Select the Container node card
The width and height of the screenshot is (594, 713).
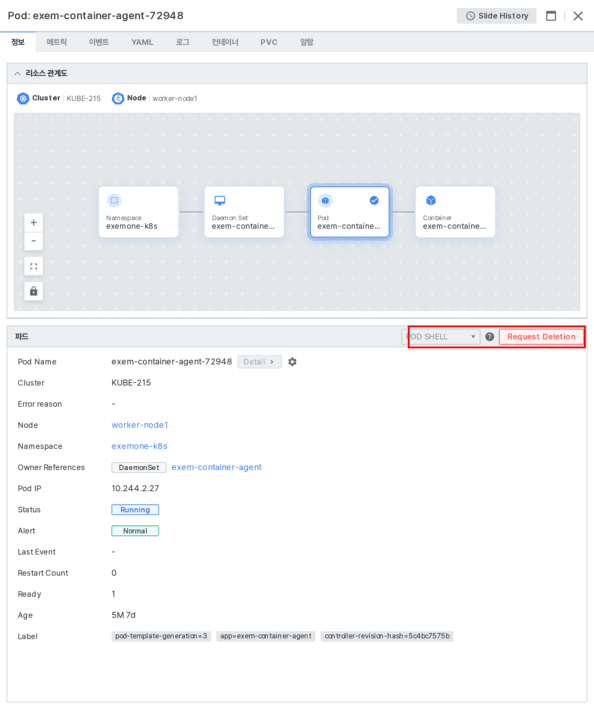pyautogui.click(x=455, y=212)
